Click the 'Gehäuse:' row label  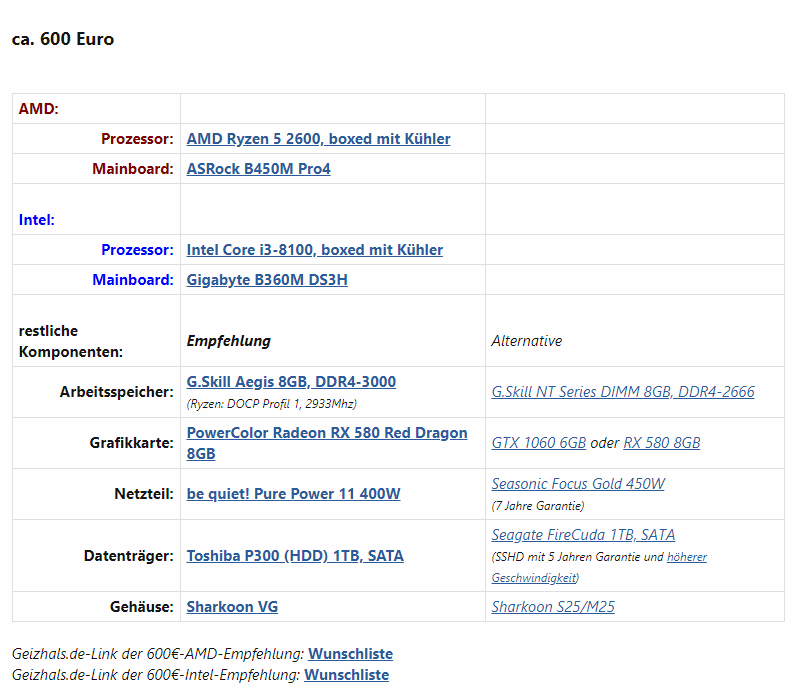142,607
